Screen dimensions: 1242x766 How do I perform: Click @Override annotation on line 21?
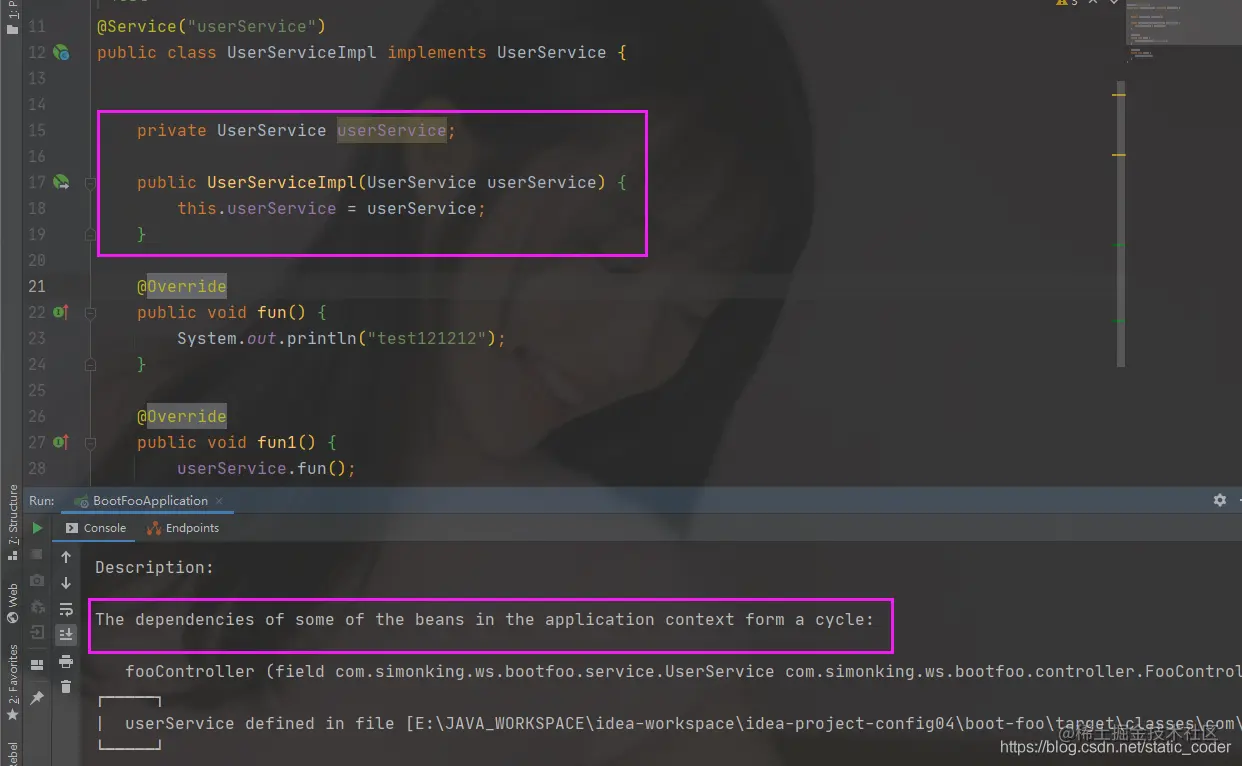tap(182, 286)
